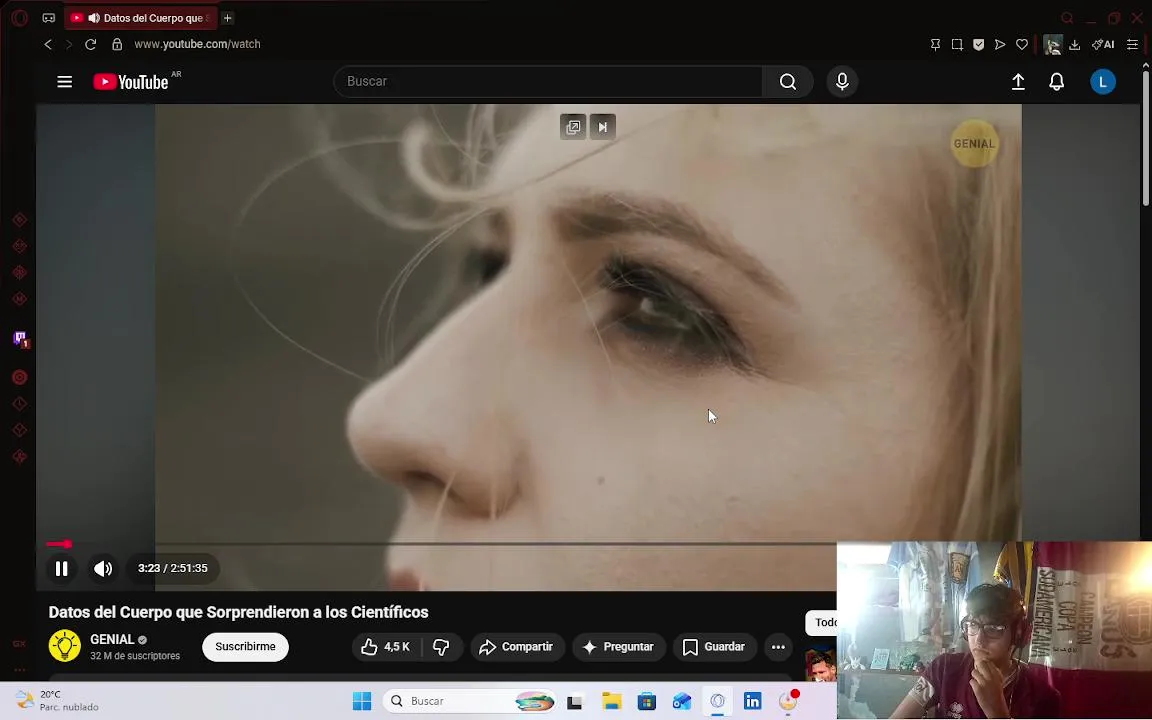The image size is (1152, 720).
Task: Add page to bookmarks with heart icon
Action: click(1021, 45)
